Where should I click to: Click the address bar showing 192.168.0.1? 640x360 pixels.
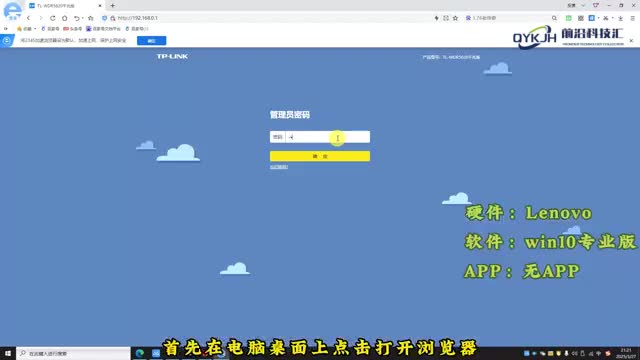tap(269, 18)
